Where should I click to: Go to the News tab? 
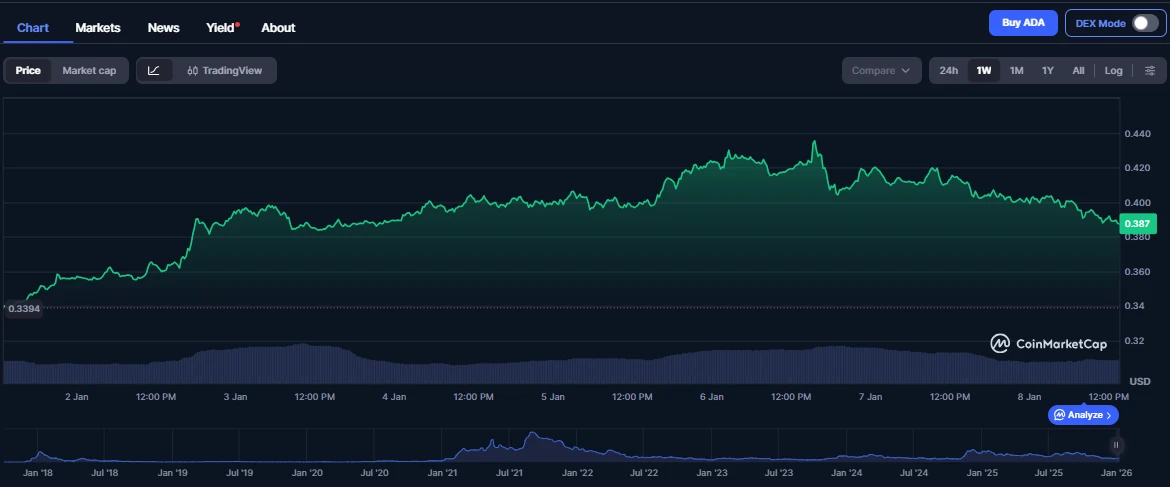coord(163,27)
